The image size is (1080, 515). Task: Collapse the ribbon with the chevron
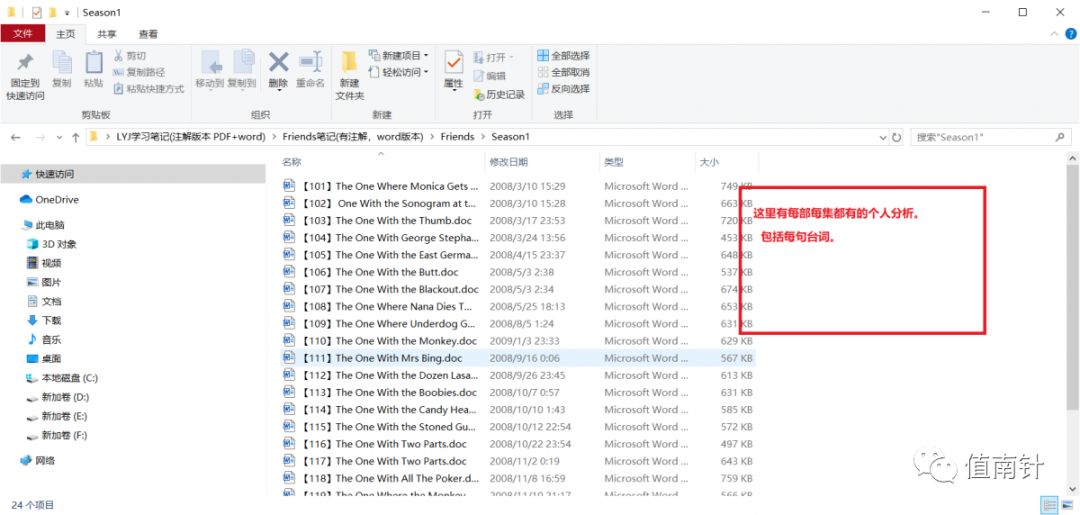1054,34
